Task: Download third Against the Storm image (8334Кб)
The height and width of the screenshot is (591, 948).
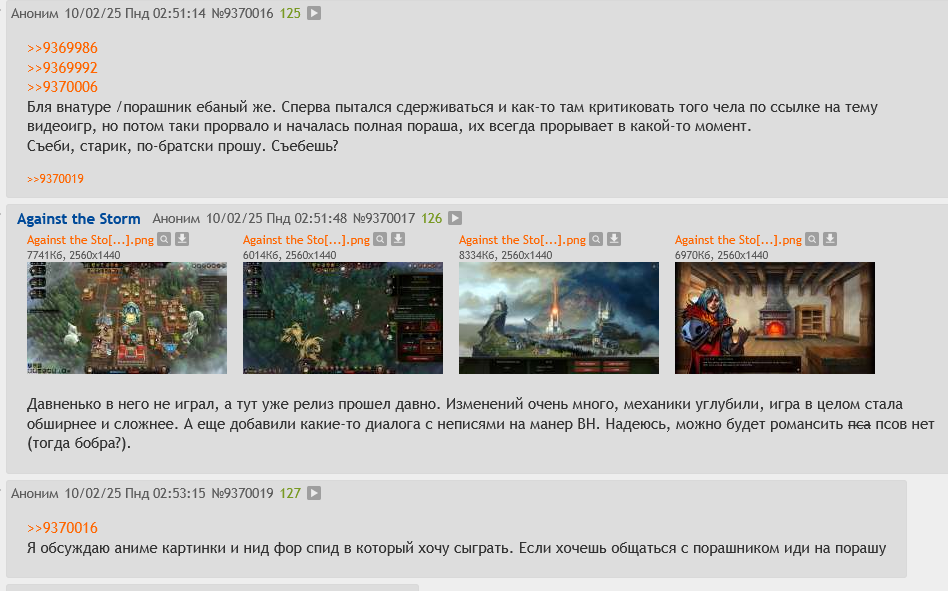Action: [x=614, y=239]
